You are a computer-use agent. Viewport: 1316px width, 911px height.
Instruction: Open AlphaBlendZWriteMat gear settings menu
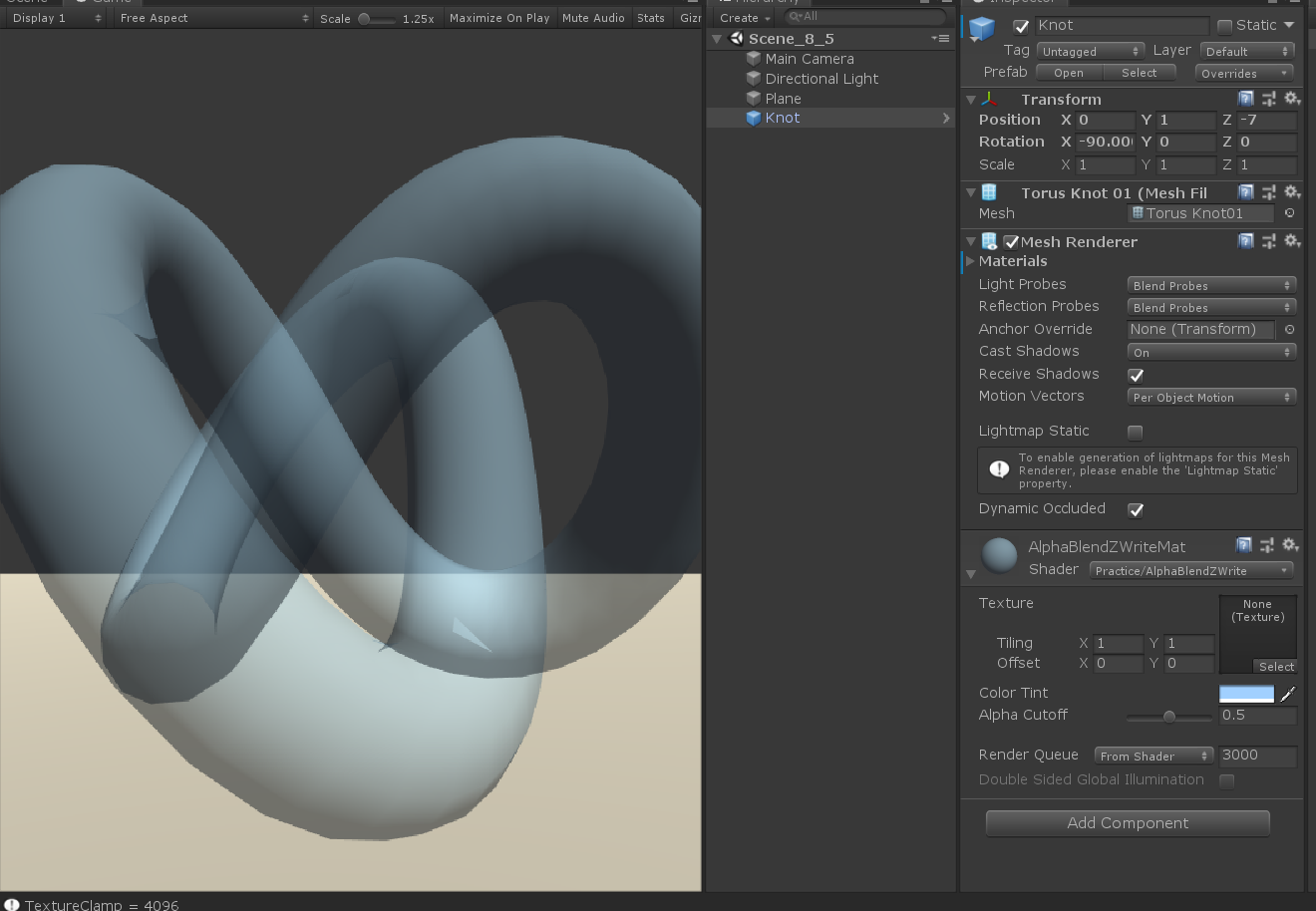point(1290,545)
